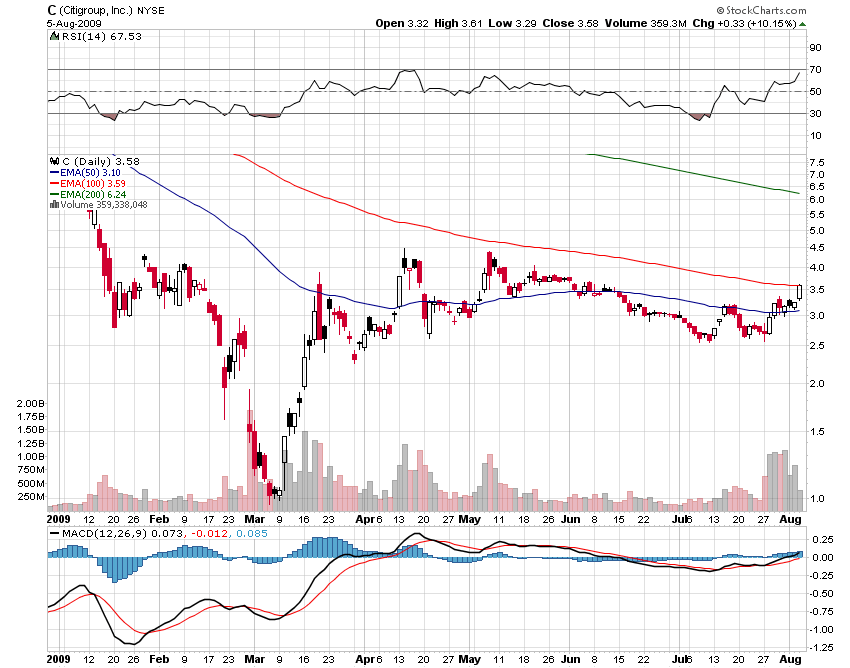
Task: Click "Jun" on the MACD panel date axis
Action: [x=570, y=659]
